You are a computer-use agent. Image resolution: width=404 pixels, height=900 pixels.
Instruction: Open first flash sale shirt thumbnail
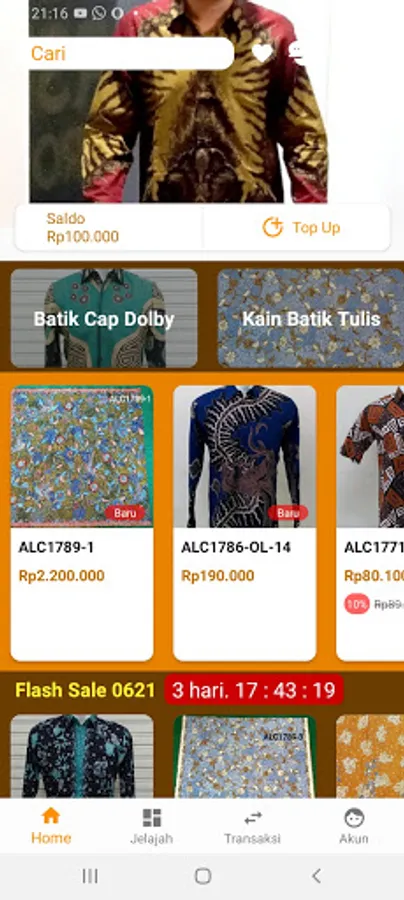coord(82,756)
